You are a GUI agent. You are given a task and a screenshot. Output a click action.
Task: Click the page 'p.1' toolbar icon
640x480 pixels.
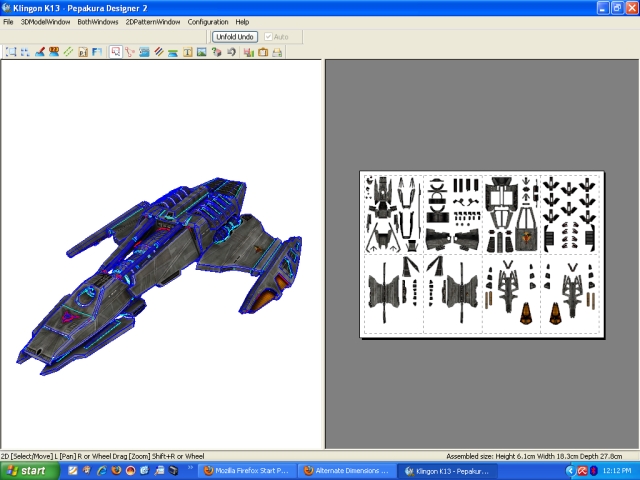pos(83,52)
